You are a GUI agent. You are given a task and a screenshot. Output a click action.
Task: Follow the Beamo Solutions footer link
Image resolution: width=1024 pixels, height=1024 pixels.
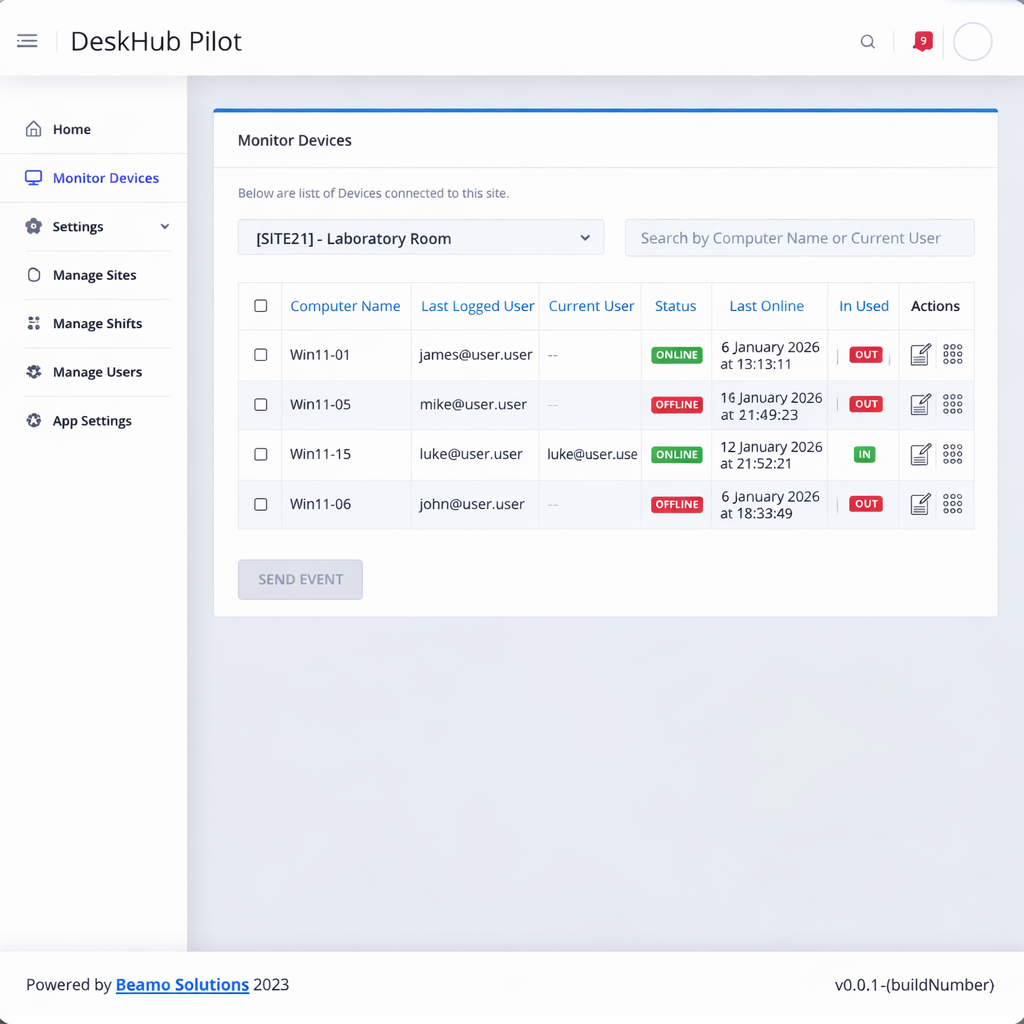point(182,985)
